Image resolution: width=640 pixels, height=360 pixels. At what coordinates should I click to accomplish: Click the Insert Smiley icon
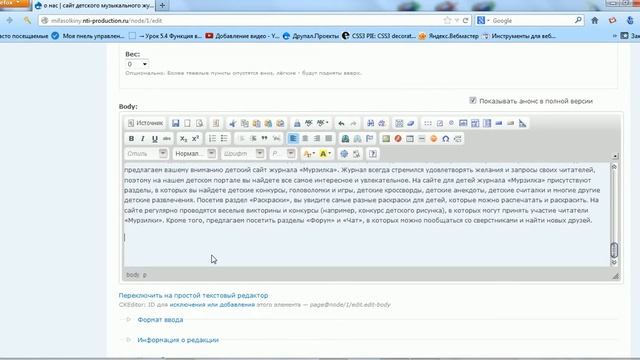point(433,139)
